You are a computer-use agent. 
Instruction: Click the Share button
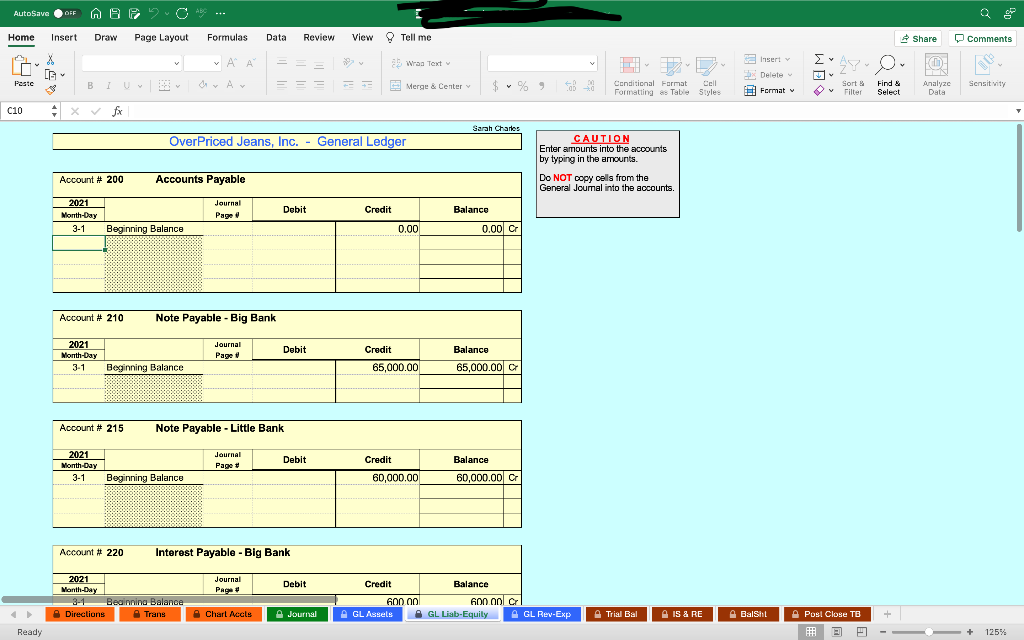917,37
